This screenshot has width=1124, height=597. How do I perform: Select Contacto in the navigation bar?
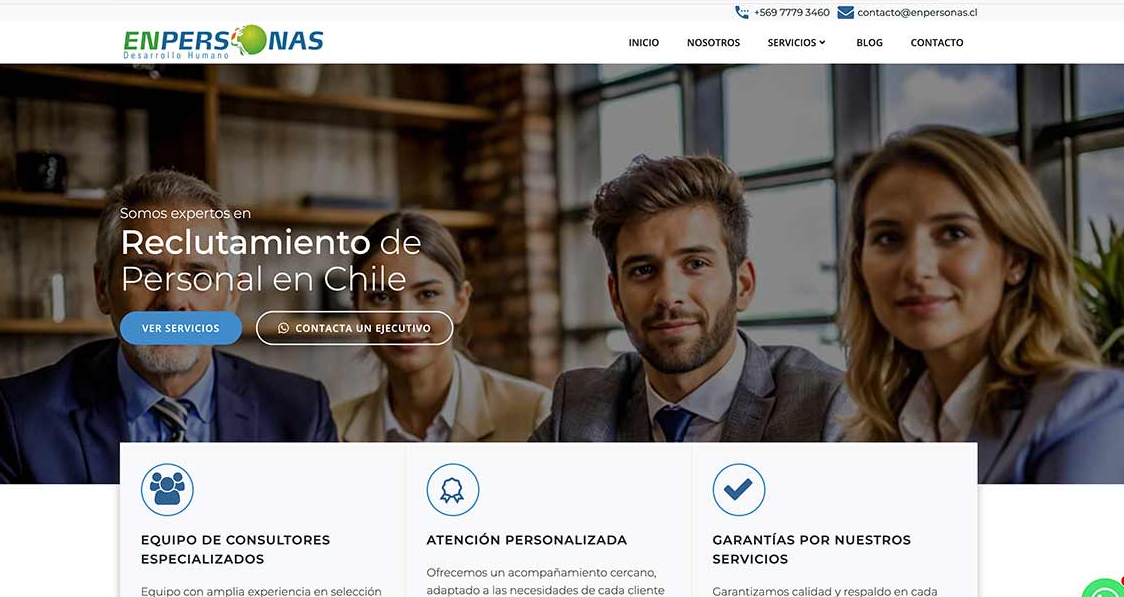(x=937, y=42)
